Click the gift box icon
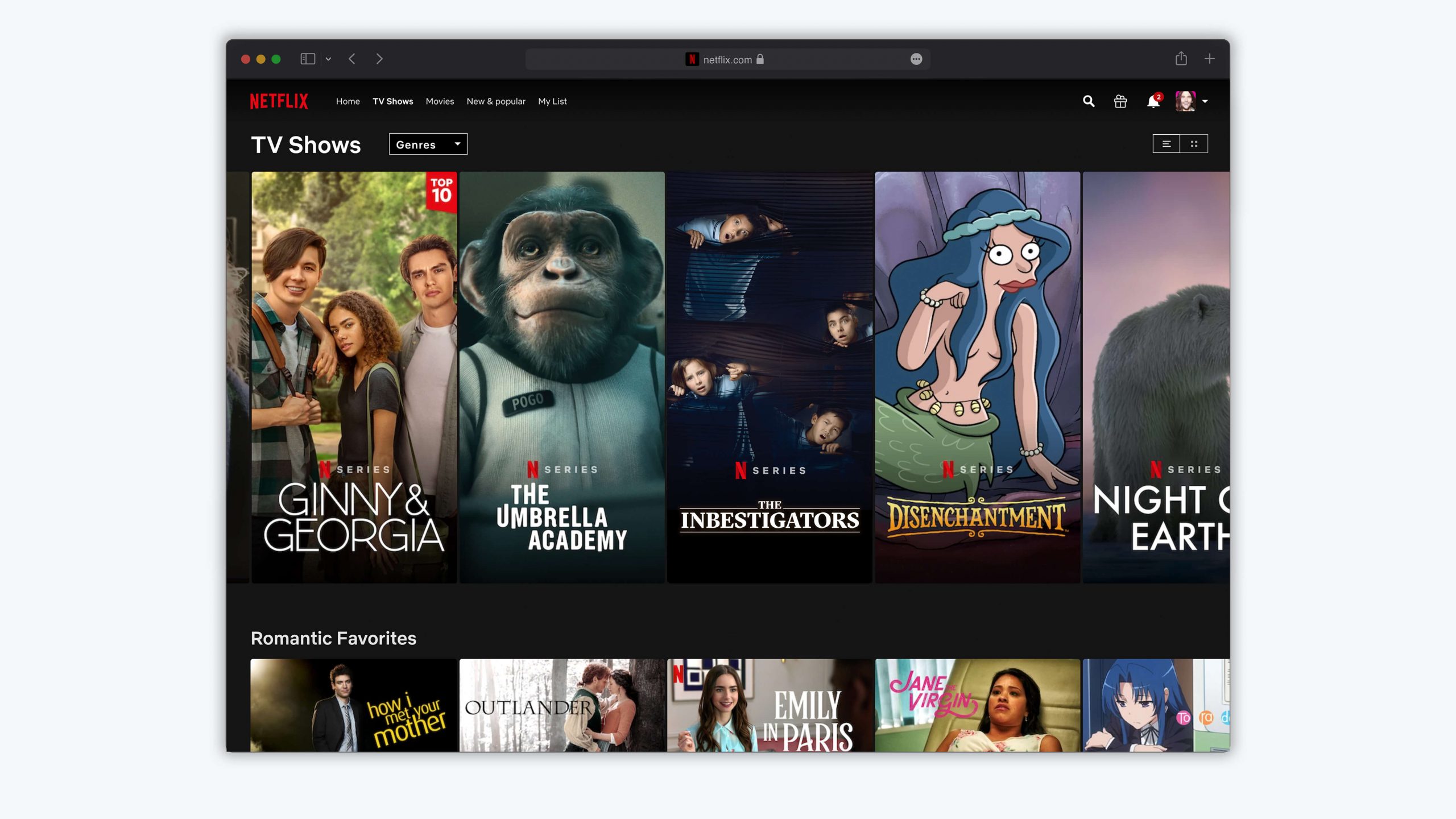The height and width of the screenshot is (819, 1456). 1120,101
